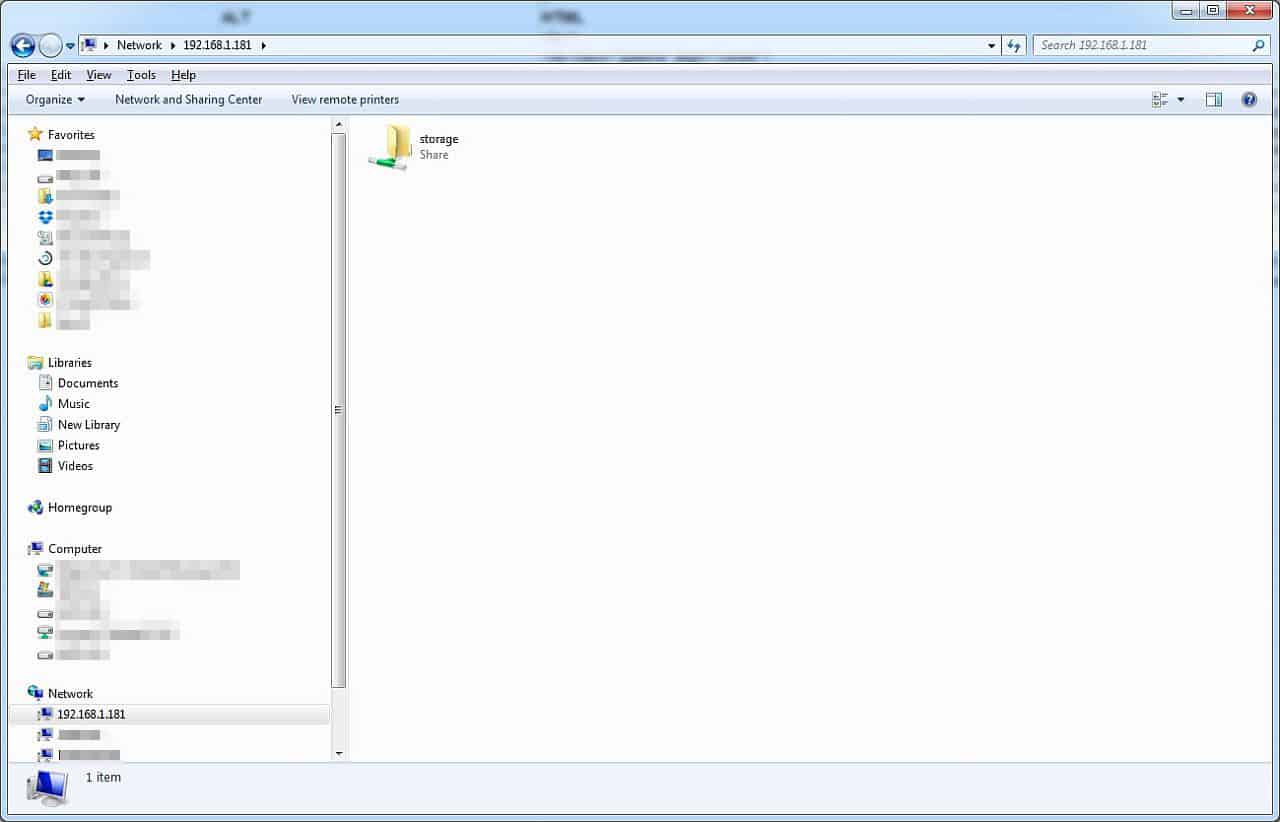
Task: Select the Homegroup icon in sidebar
Action: coord(36,508)
